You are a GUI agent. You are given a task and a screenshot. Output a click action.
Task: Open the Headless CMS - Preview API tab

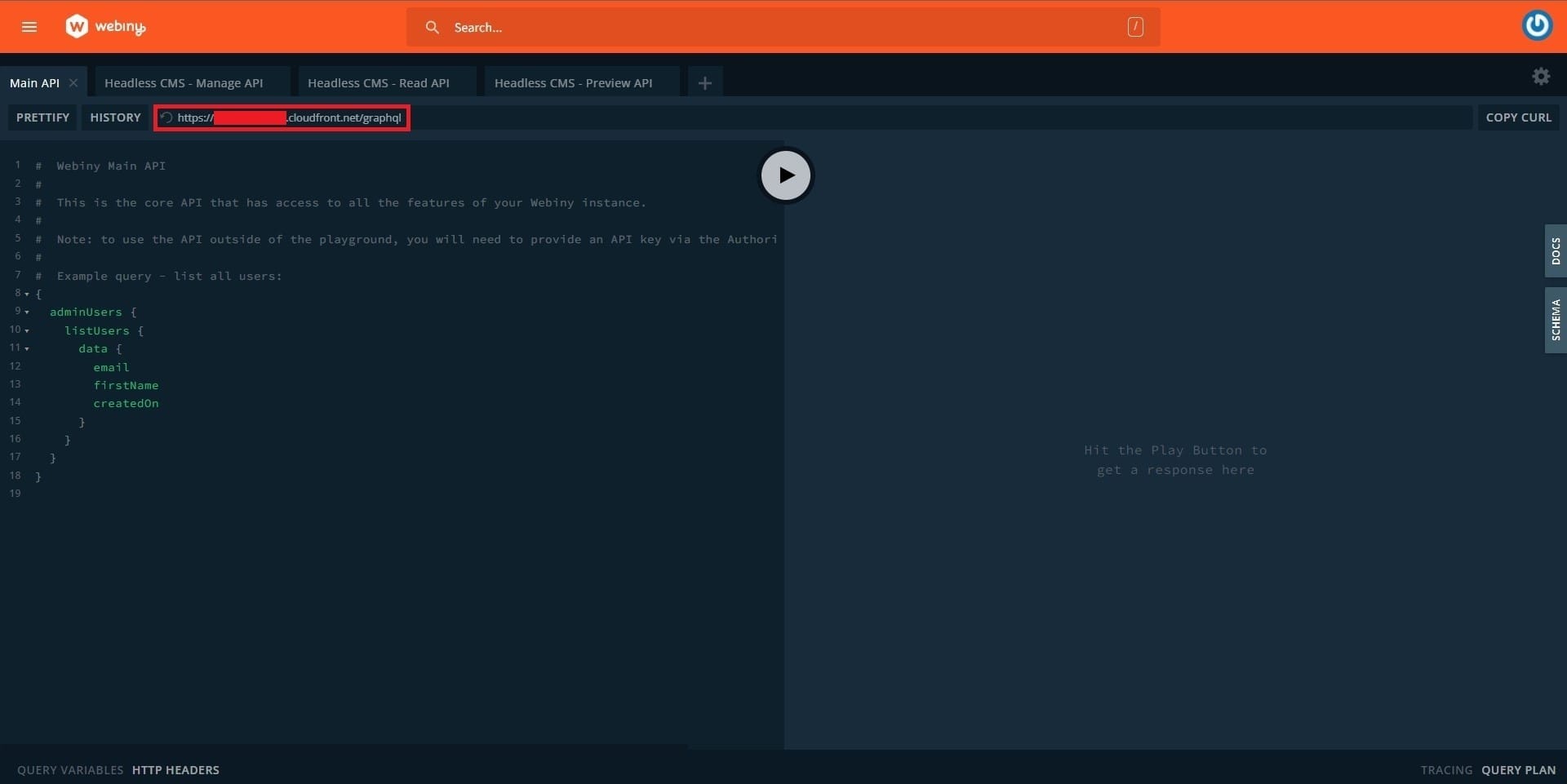tap(575, 82)
